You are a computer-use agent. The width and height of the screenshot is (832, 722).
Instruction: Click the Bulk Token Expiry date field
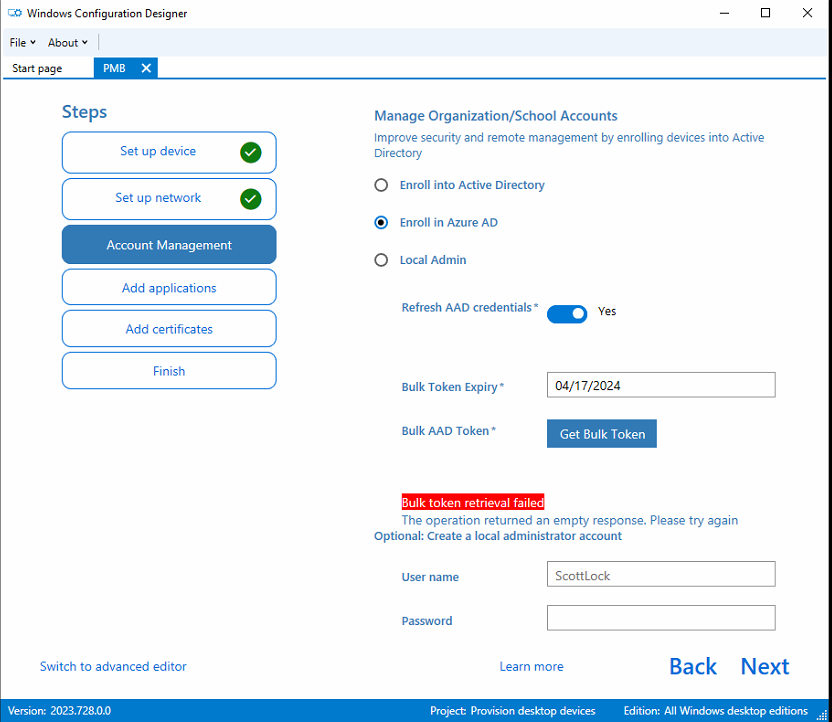click(660, 384)
